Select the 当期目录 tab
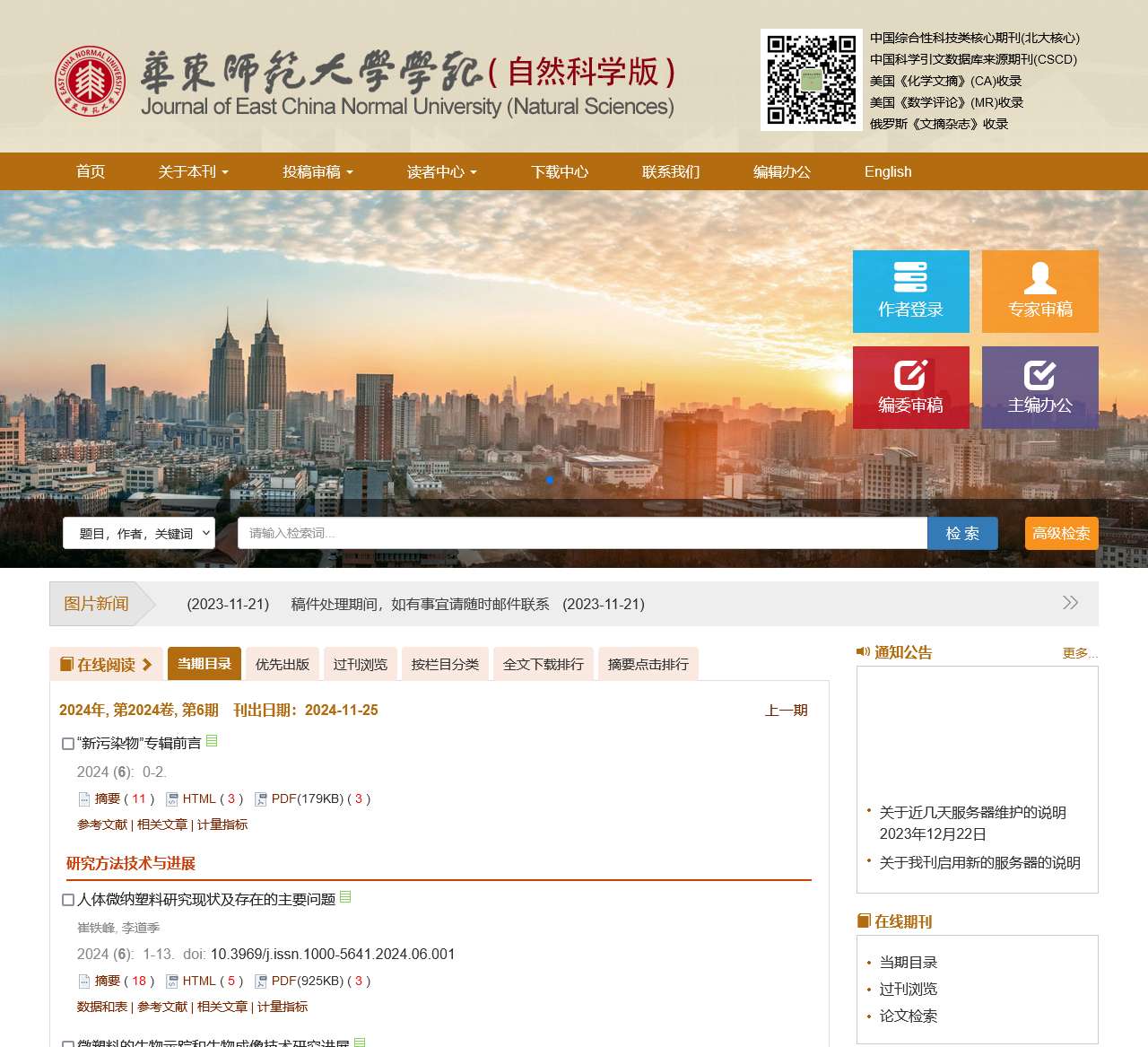This screenshot has width=1148, height=1047. [x=204, y=664]
